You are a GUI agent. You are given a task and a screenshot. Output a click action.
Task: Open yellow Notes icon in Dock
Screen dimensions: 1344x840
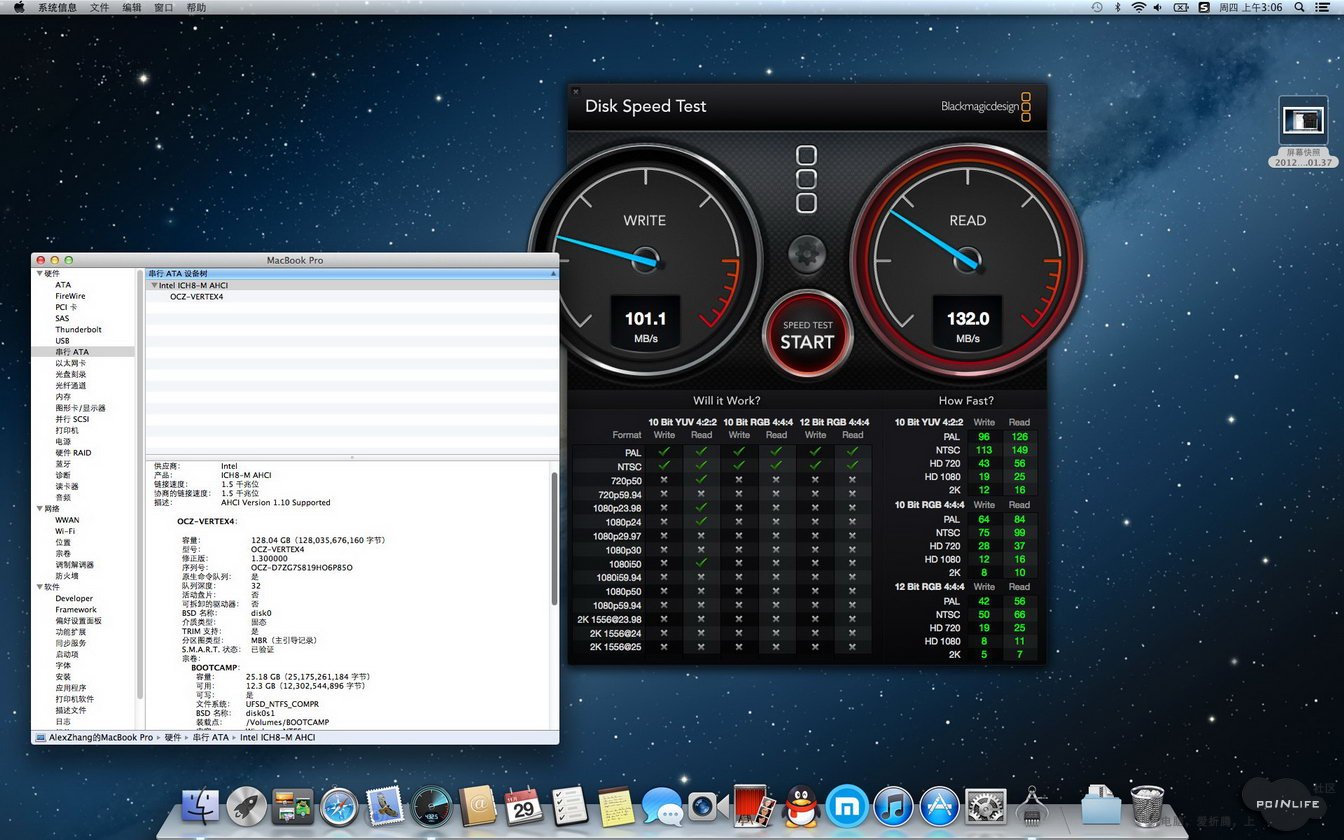[x=616, y=806]
